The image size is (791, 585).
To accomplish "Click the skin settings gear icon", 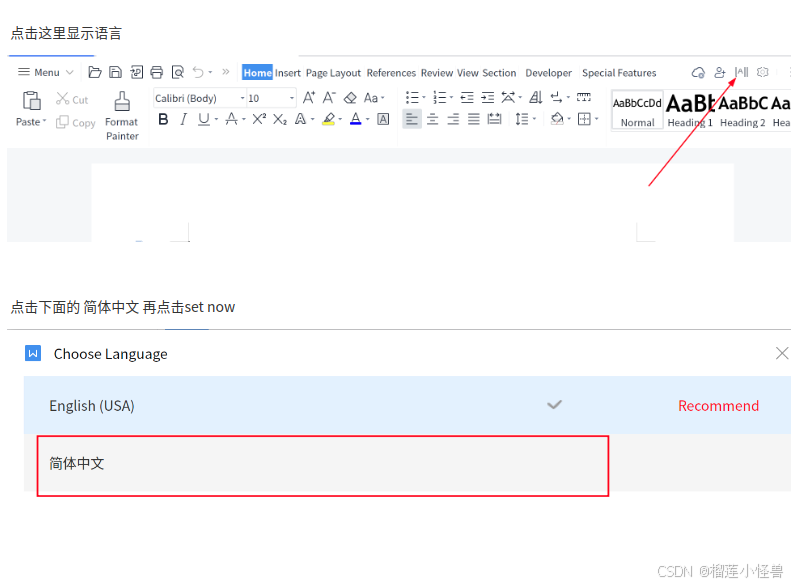I will (762, 72).
